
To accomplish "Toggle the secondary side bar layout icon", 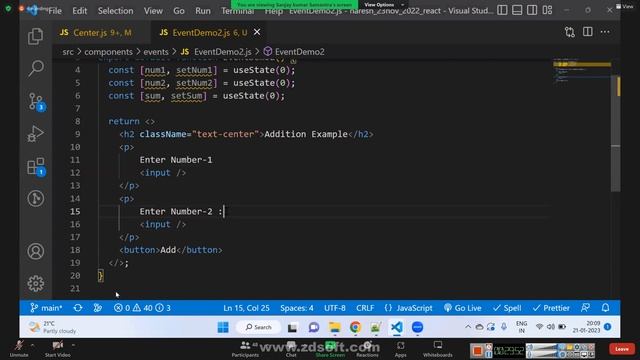I will [x=532, y=10].
